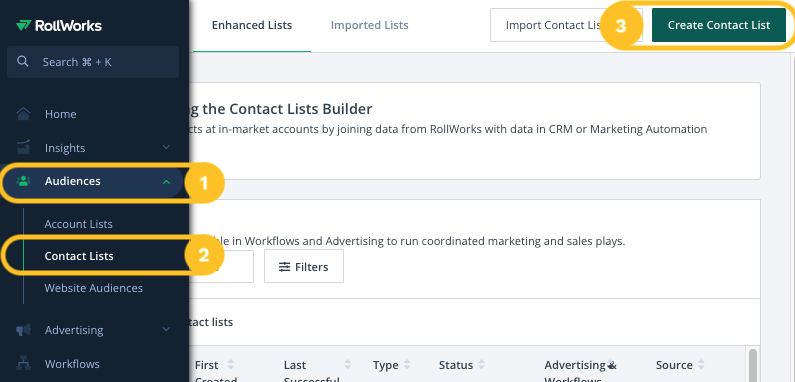Click the Type column header

[x=385, y=365]
